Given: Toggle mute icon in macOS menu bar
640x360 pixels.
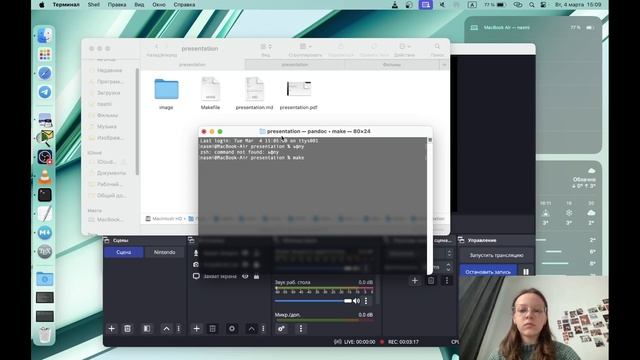Looking at the screenshot, I should click(442, 4).
